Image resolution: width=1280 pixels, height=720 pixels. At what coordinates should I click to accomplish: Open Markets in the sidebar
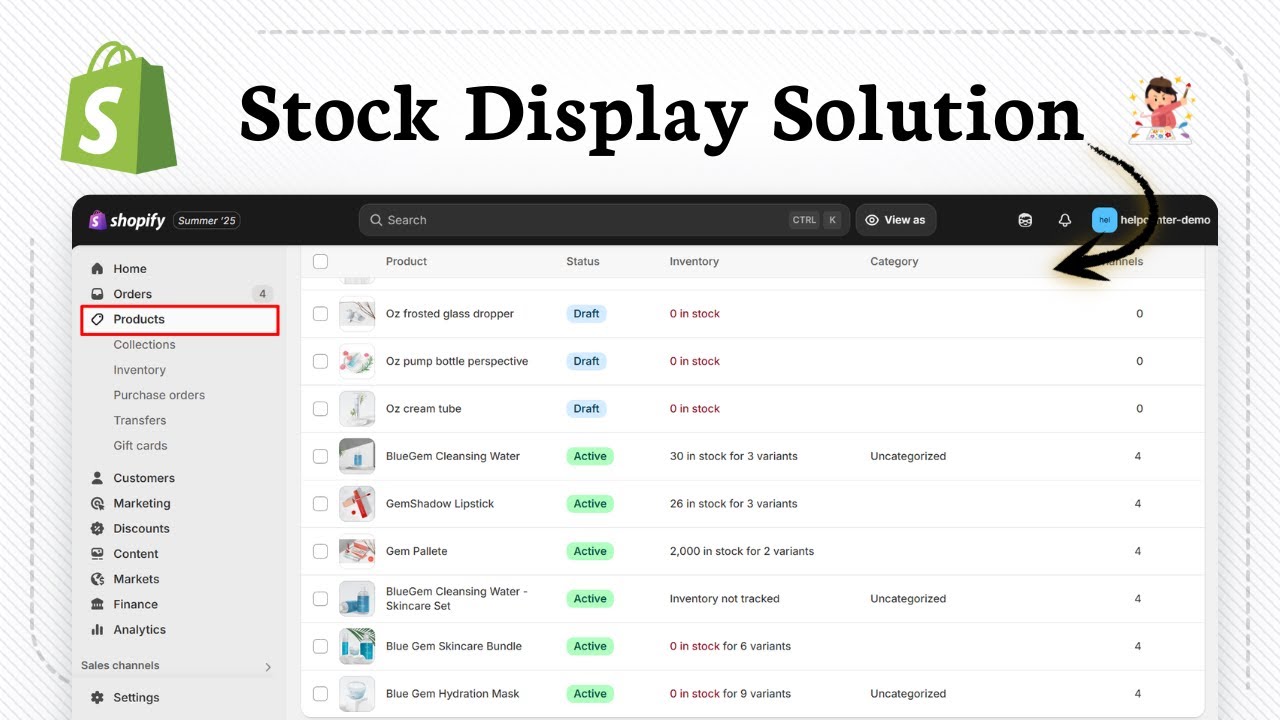click(136, 579)
